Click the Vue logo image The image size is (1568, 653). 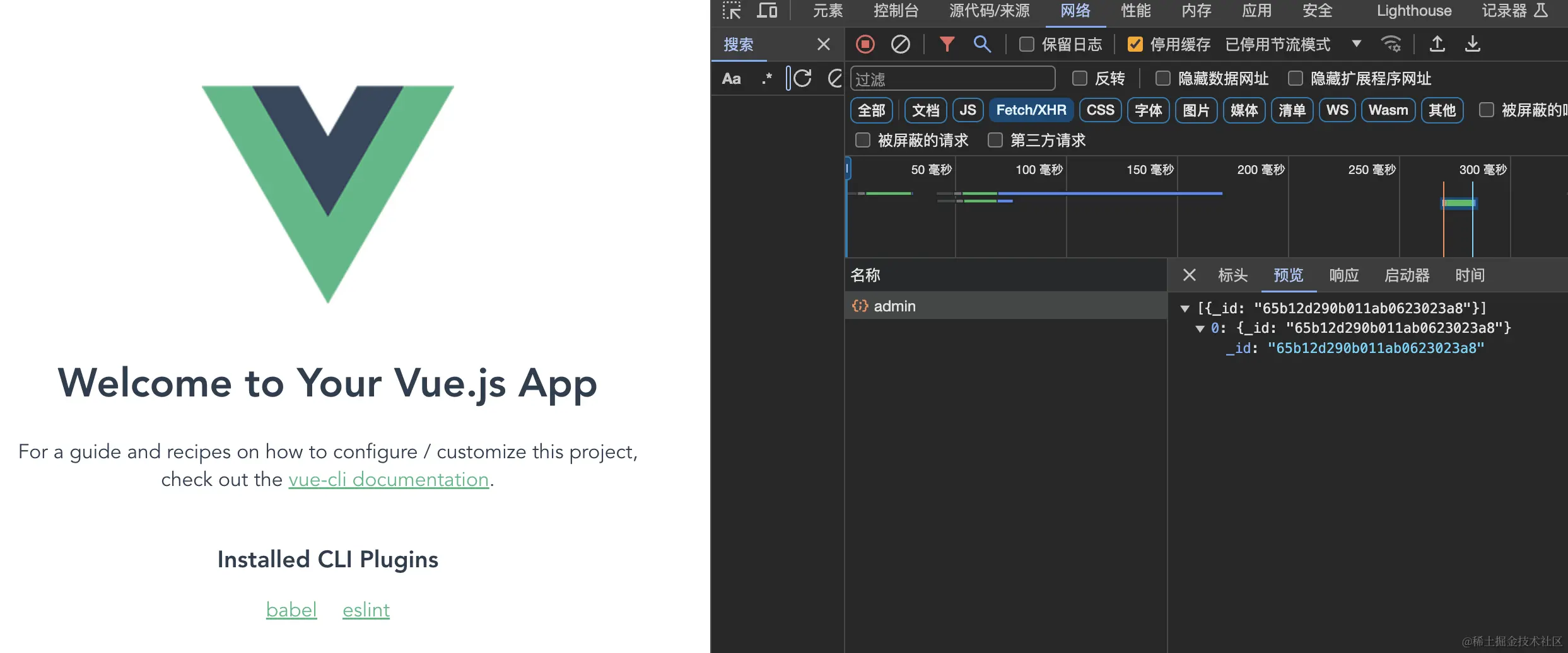pos(328,194)
